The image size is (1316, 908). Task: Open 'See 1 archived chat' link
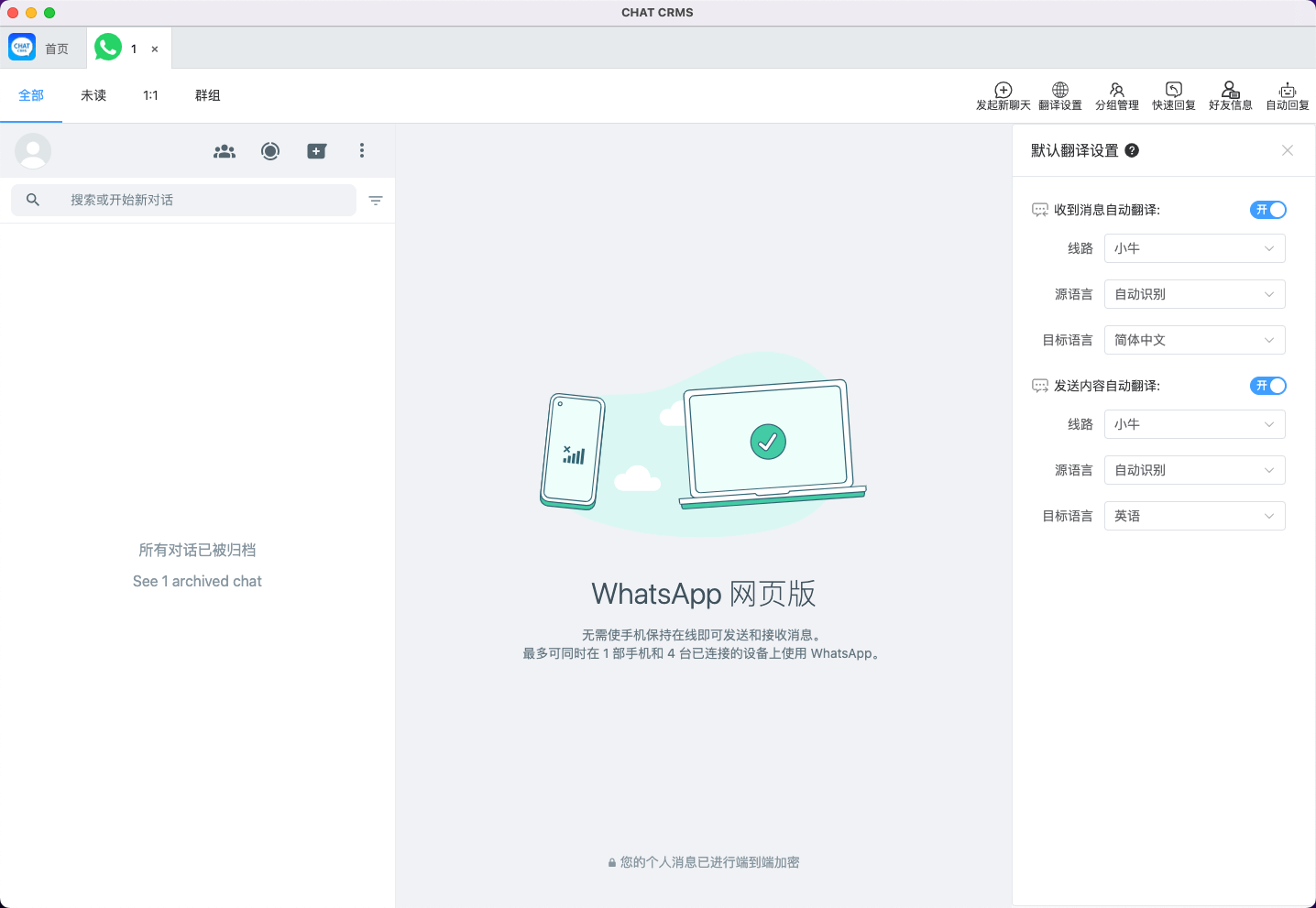pos(196,580)
